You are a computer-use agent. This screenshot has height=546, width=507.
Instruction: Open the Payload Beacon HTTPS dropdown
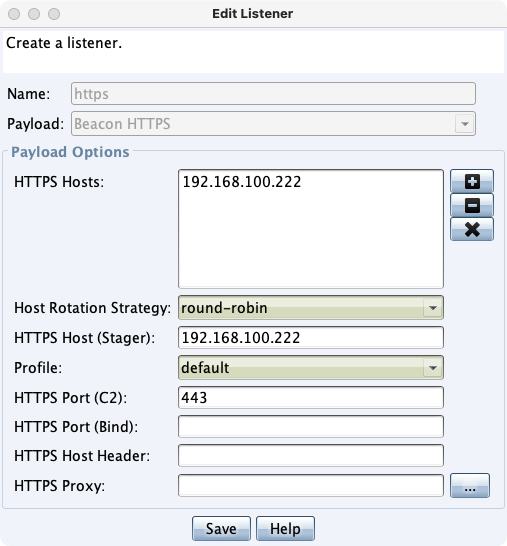(273, 124)
